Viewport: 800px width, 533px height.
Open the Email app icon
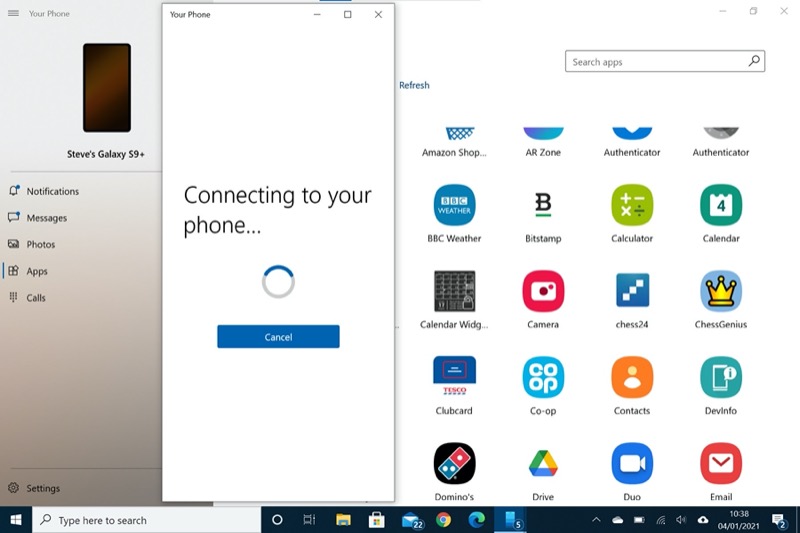click(720, 463)
